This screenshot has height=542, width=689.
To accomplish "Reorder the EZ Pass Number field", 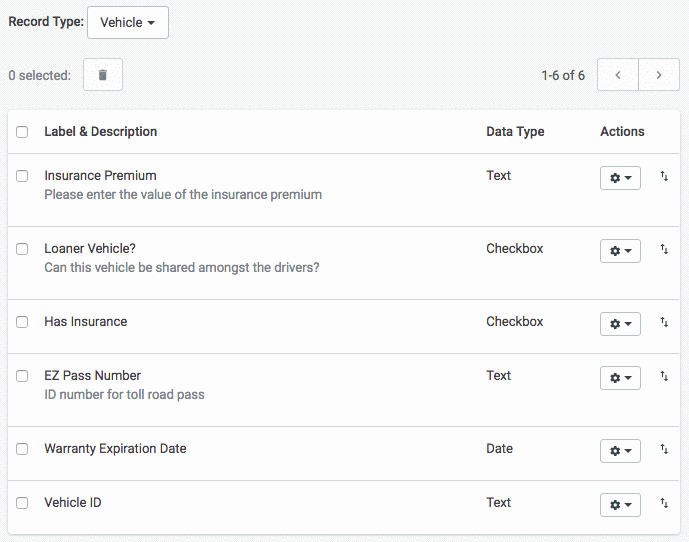I will (x=664, y=377).
